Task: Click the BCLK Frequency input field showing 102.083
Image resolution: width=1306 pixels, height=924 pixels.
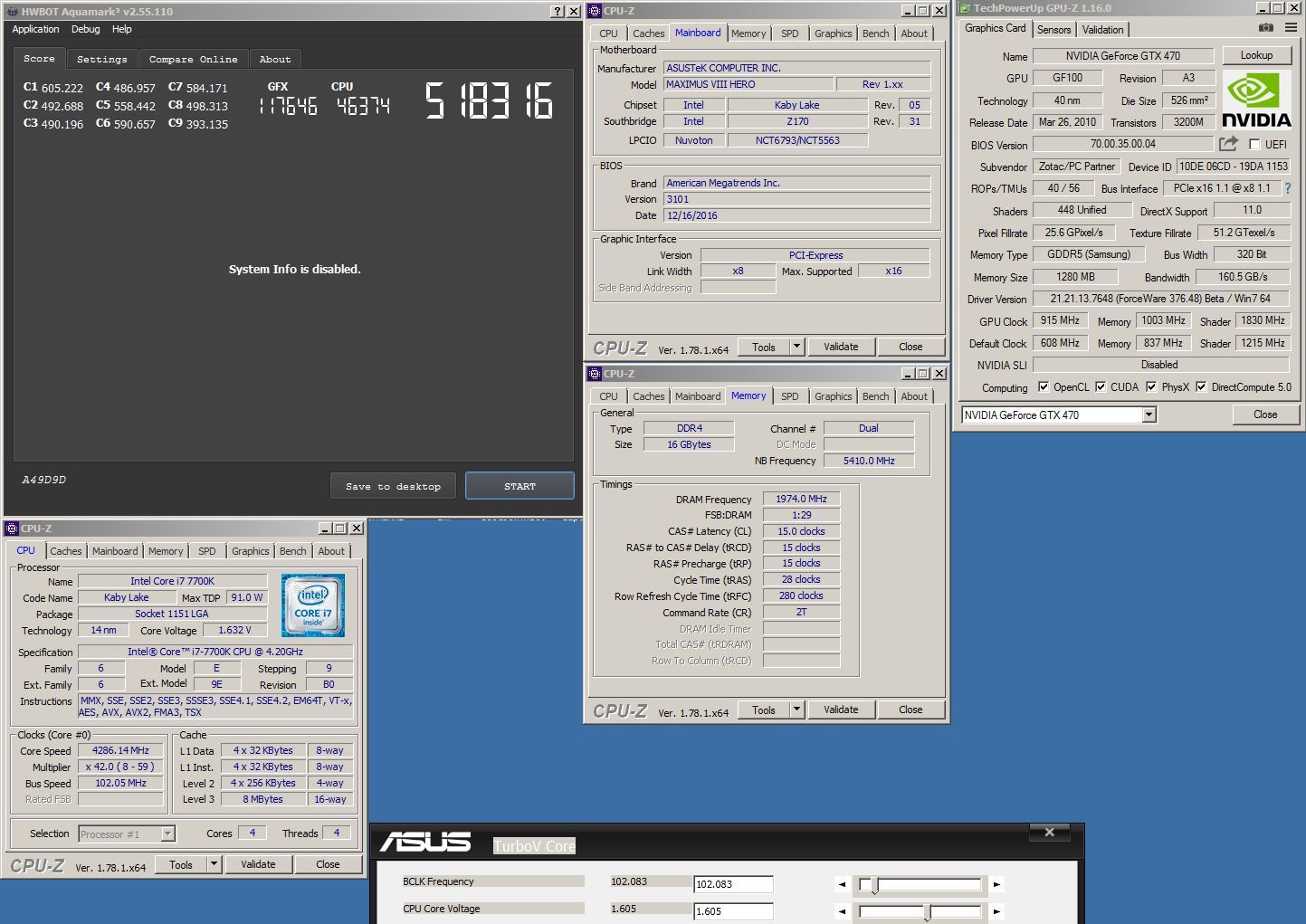Action: coord(733,884)
